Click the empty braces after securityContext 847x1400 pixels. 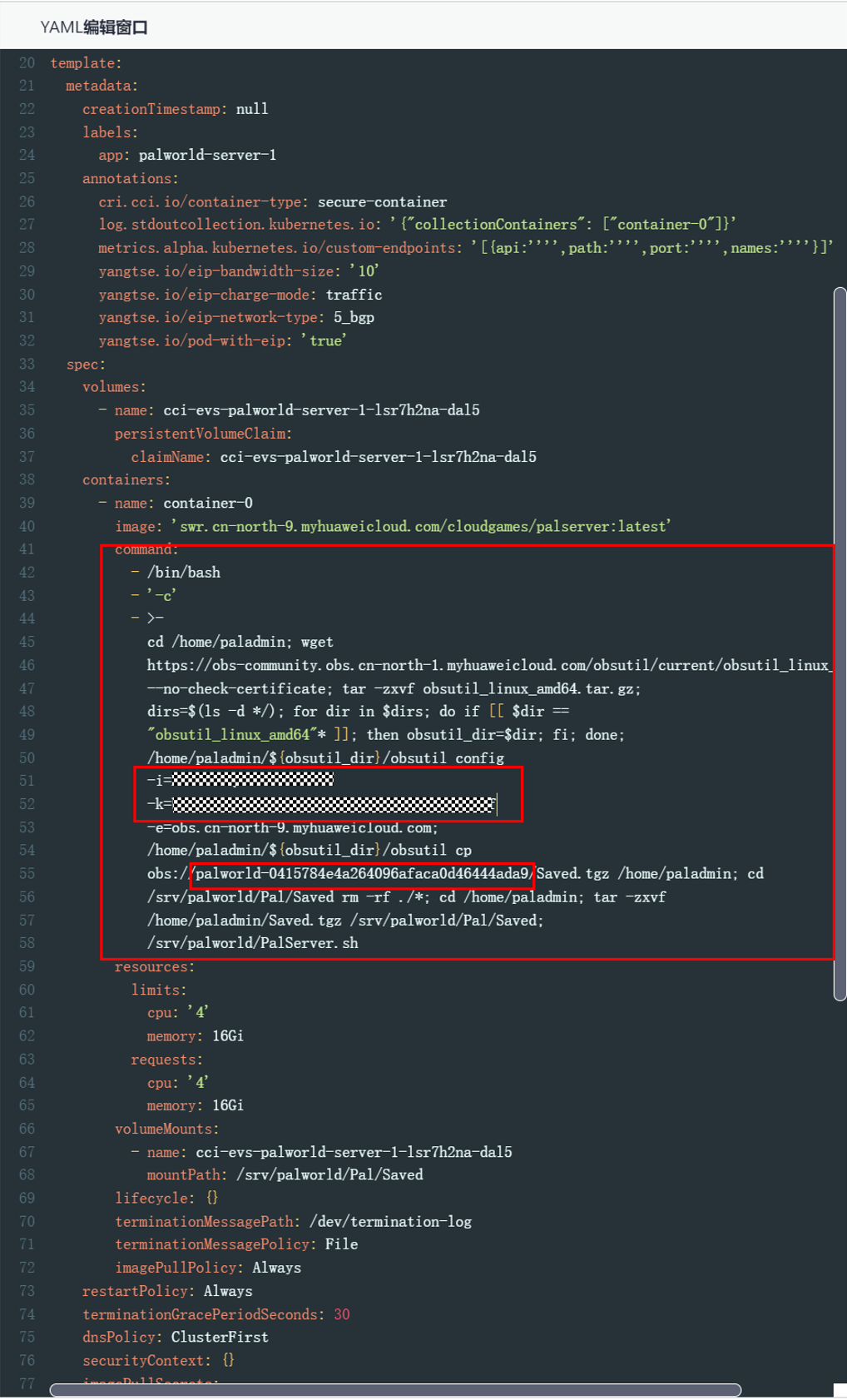coord(228,1360)
